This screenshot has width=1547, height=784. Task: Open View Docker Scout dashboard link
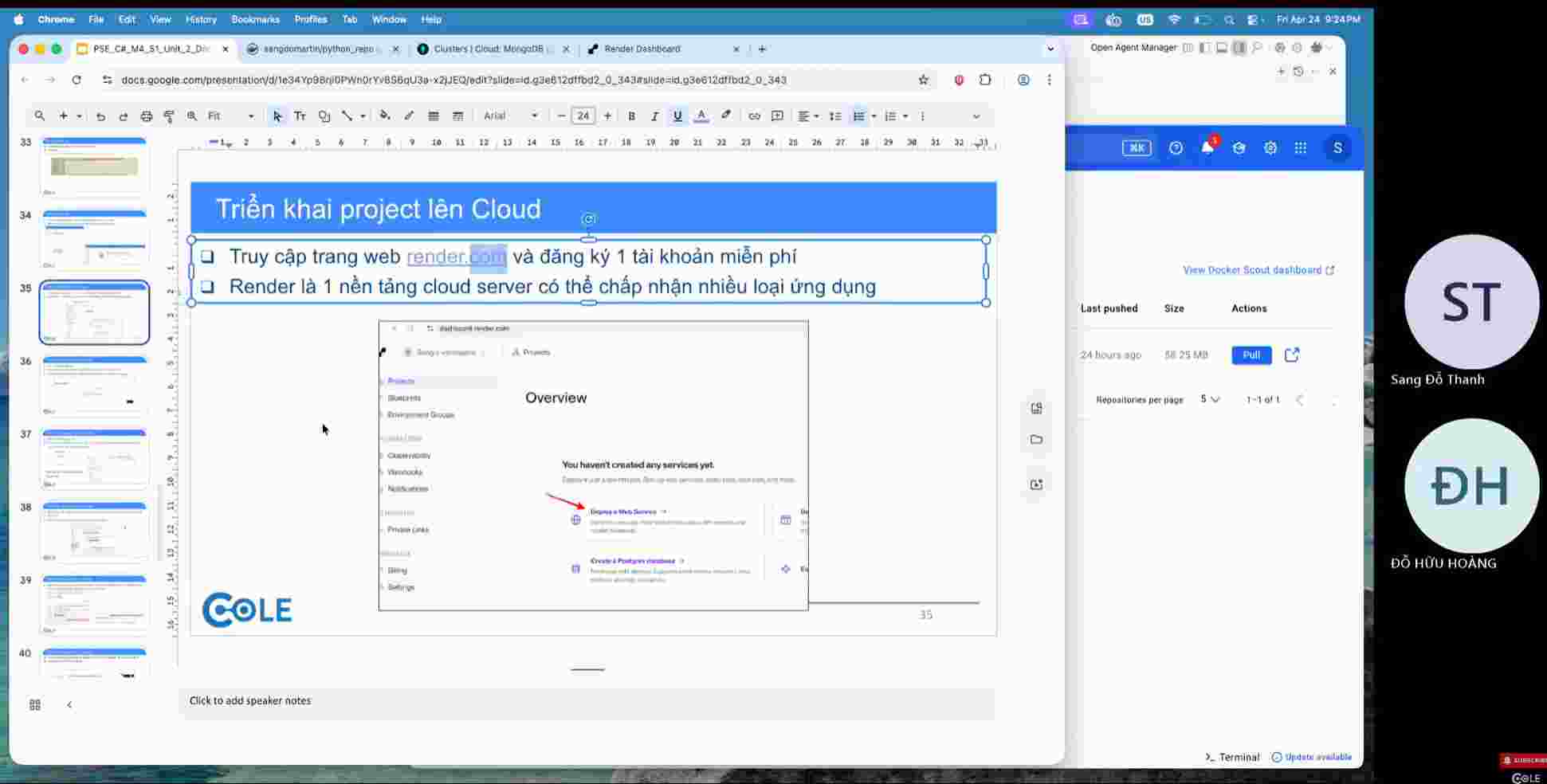click(1258, 270)
